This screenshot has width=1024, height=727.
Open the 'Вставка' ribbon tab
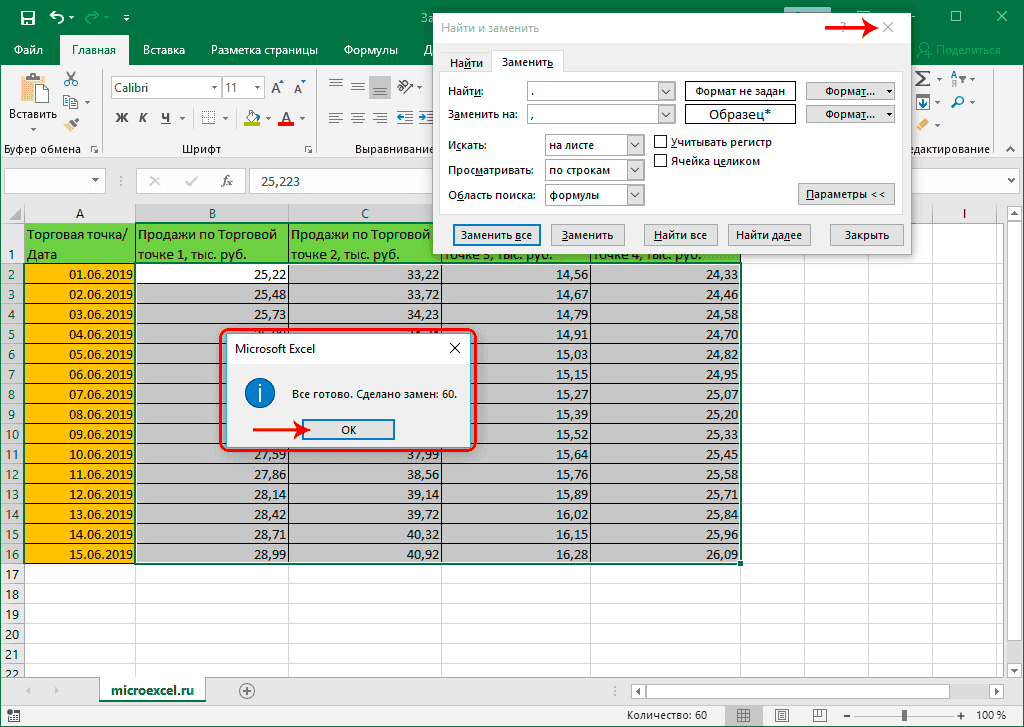coord(163,50)
